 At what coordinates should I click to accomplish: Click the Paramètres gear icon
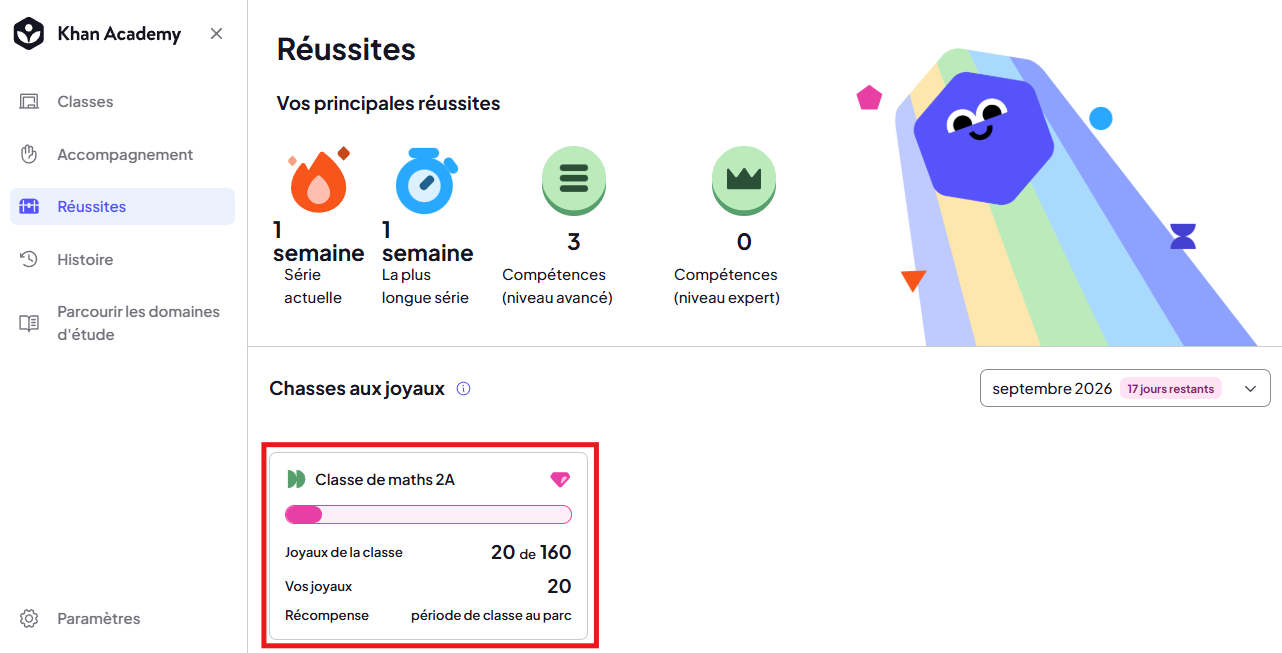[29, 619]
